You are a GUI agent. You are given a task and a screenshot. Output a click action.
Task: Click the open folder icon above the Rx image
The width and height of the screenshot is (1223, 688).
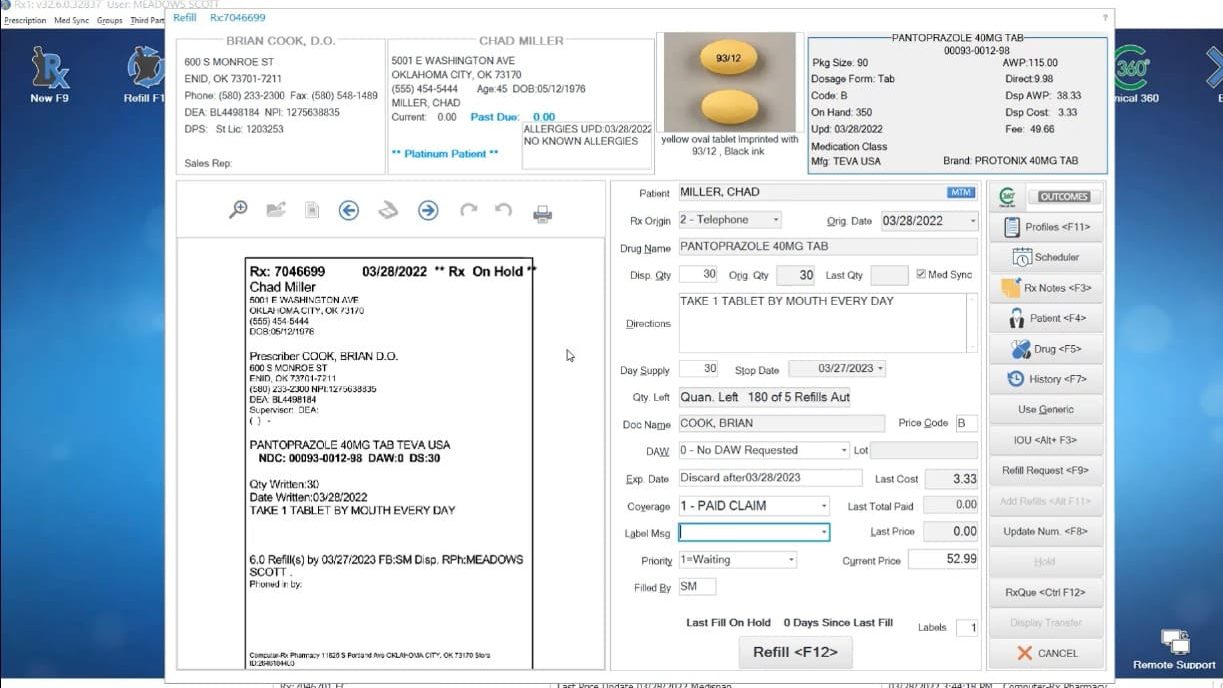276,210
